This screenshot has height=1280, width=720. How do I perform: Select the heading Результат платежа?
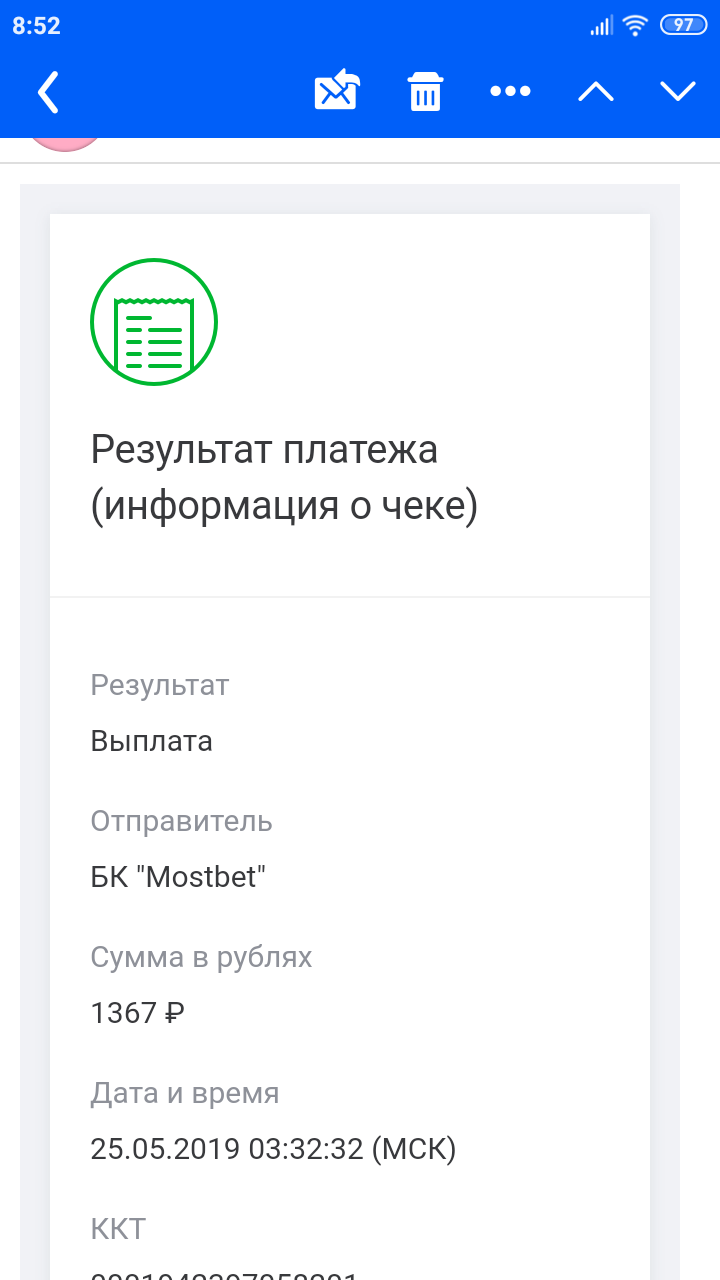pos(265,450)
